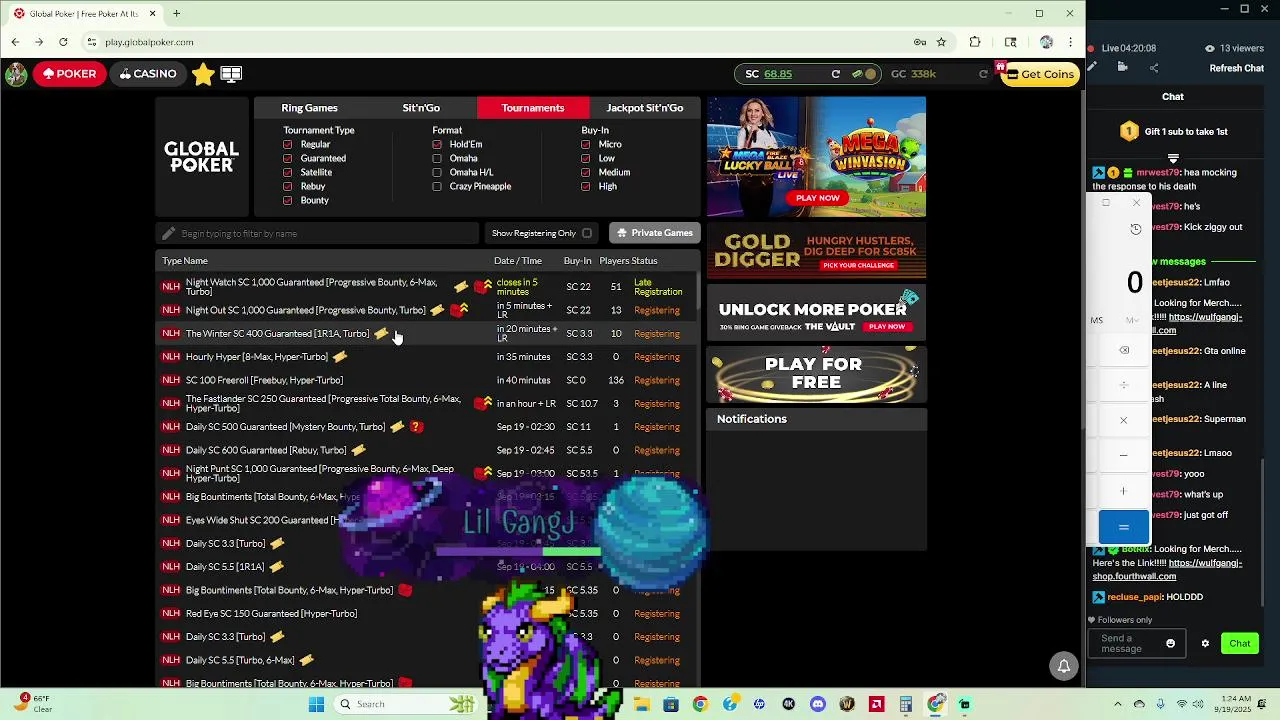Screen dimensions: 1280x720
Task: Open Calculator history icon
Action: 1135,229
